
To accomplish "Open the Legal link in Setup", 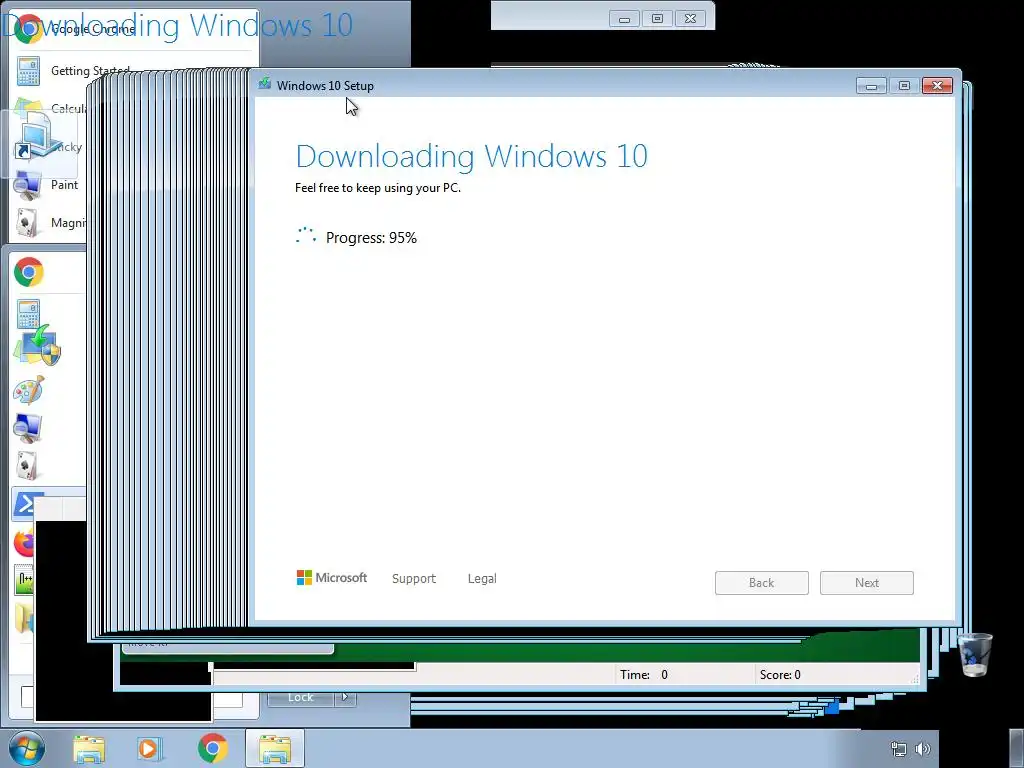I will (x=482, y=579).
